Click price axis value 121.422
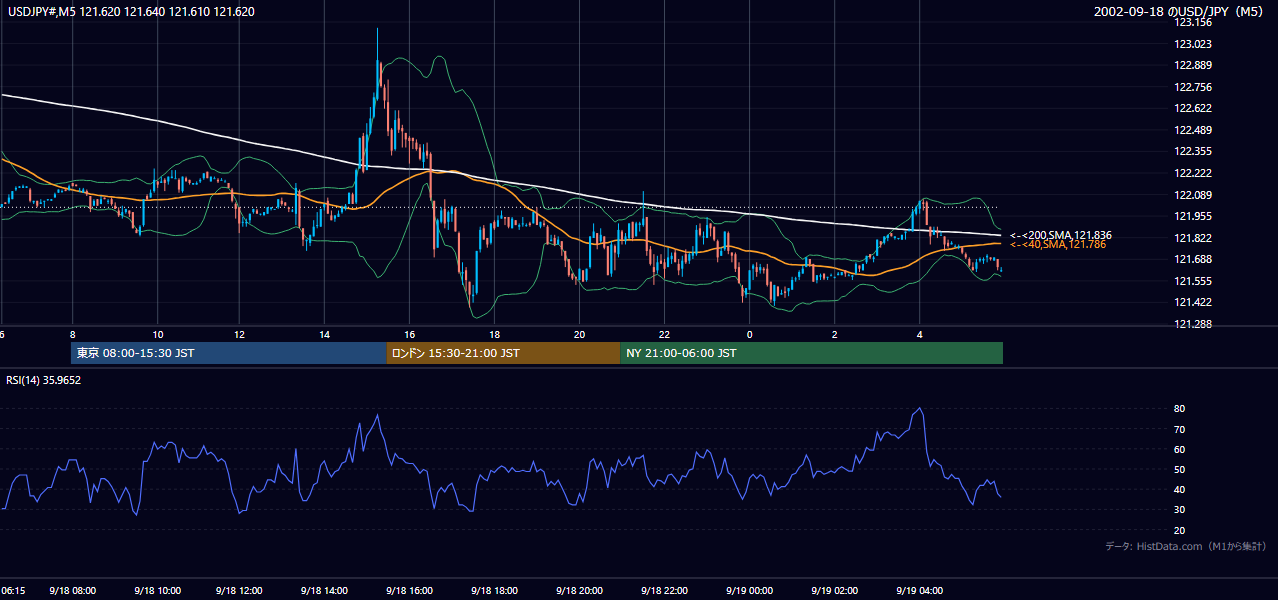Screen dimensions: 1278x600 [x=1193, y=302]
